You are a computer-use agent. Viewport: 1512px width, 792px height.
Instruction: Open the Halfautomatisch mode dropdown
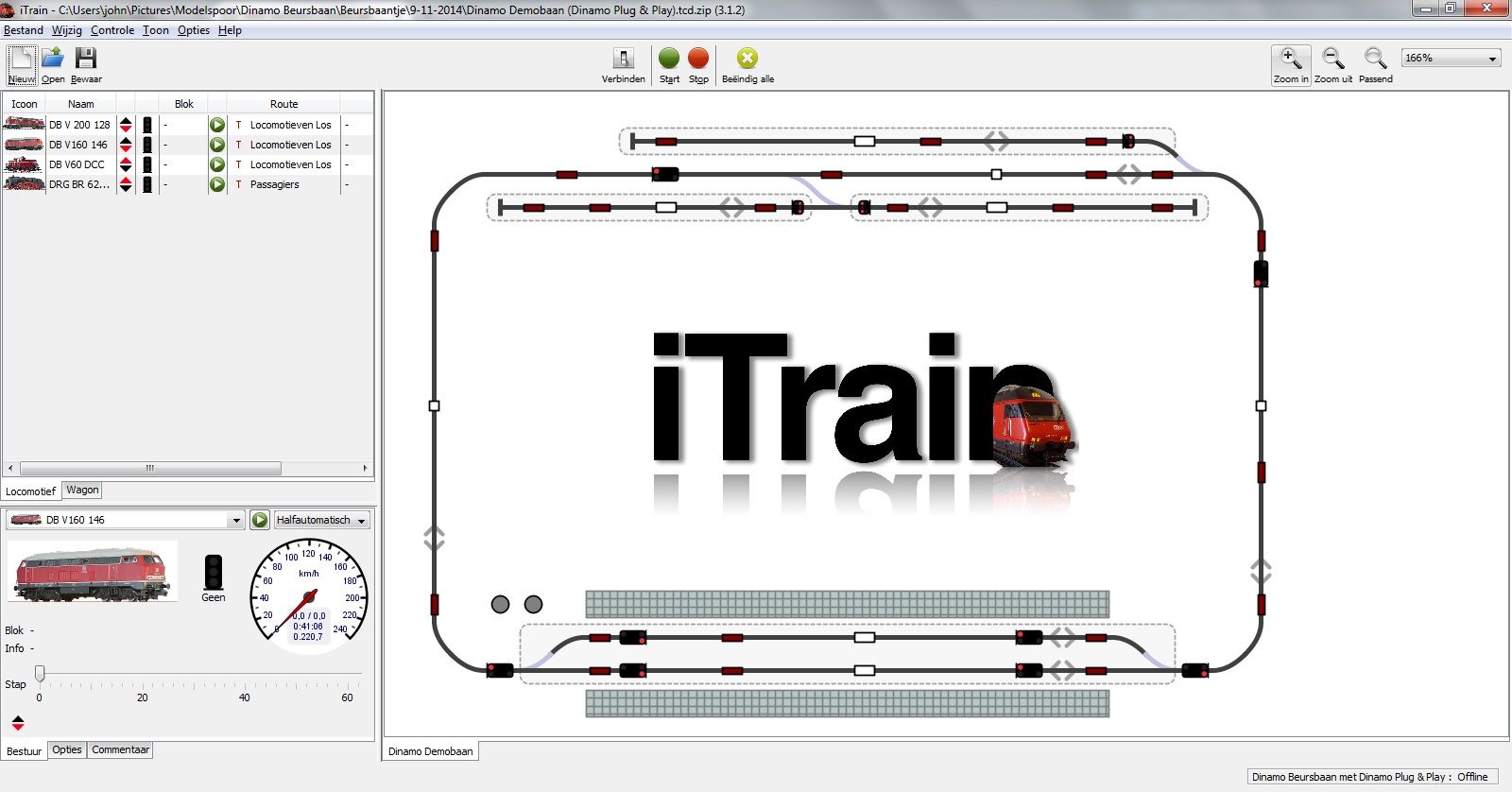click(321, 520)
